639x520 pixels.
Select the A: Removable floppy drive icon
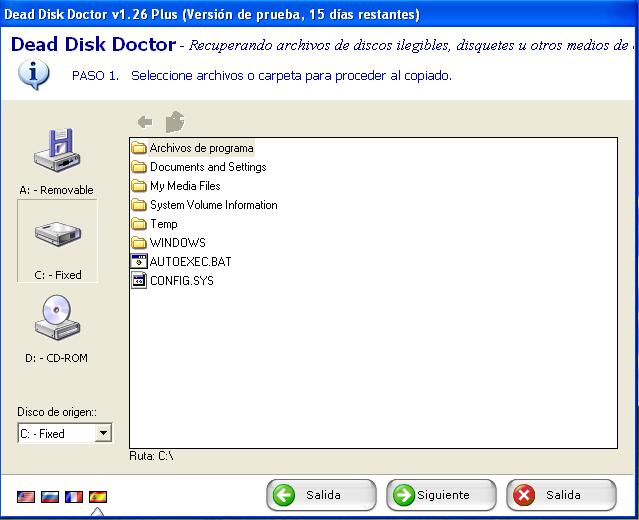point(57,151)
